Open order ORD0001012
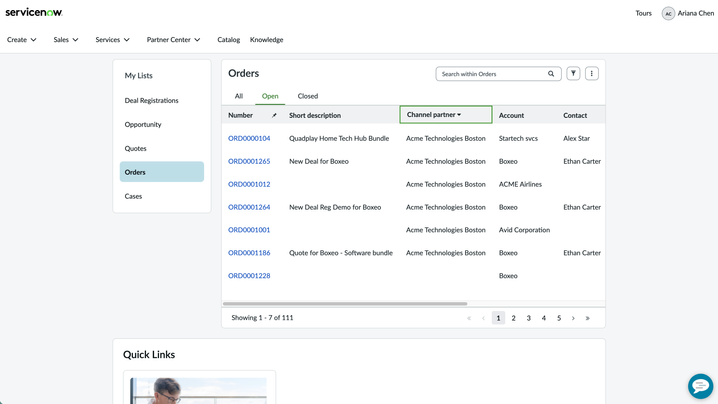Image resolution: width=718 pixels, height=404 pixels. coord(249,184)
